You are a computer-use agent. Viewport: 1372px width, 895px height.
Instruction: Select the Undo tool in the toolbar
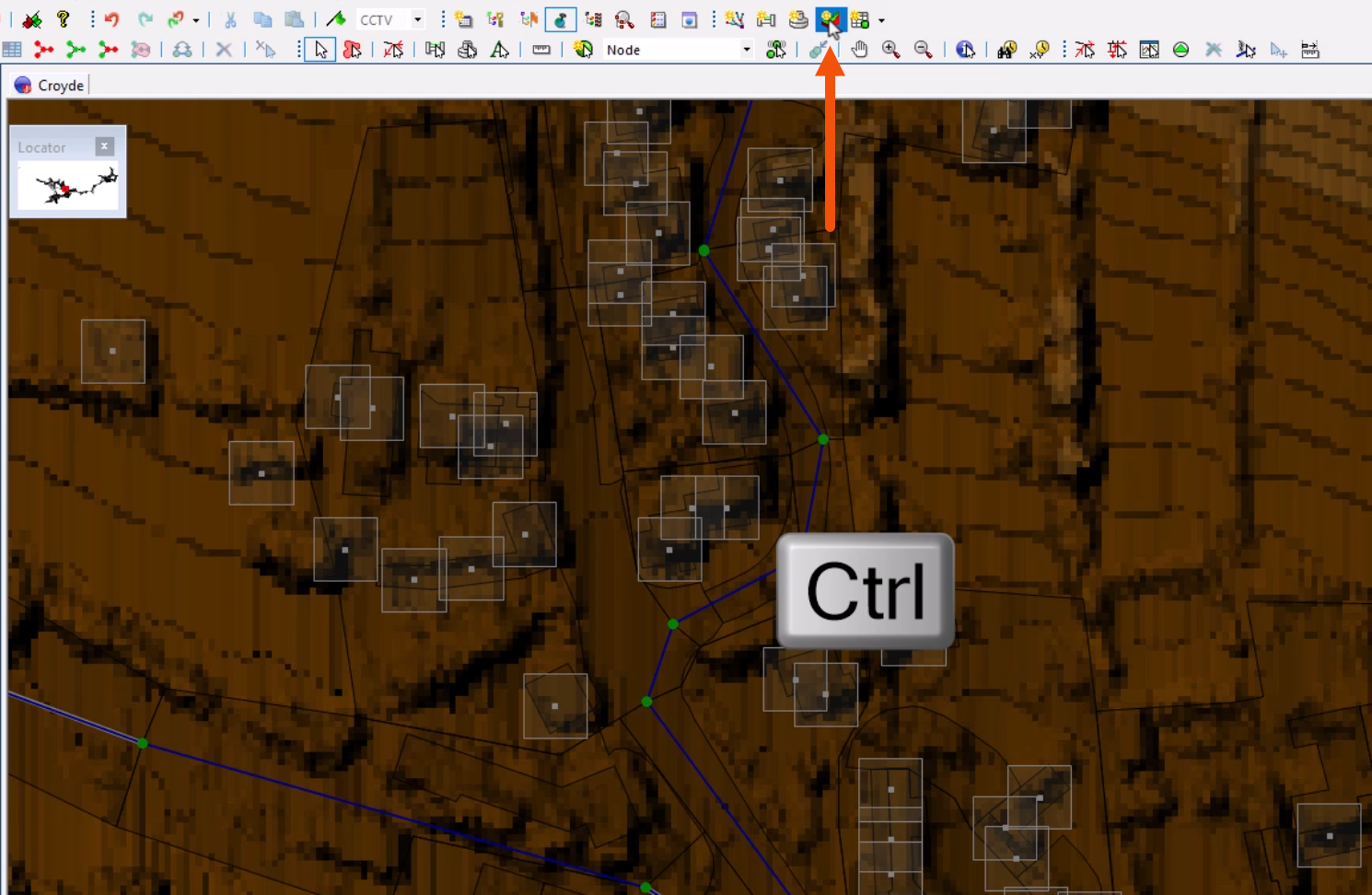(111, 18)
